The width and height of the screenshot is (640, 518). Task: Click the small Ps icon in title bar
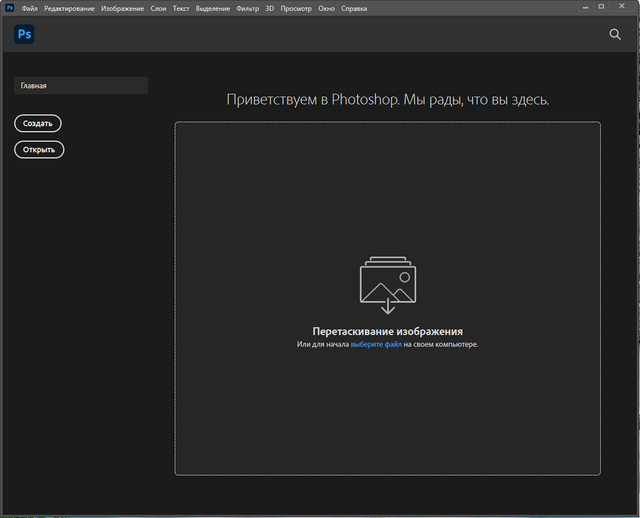coord(9,8)
